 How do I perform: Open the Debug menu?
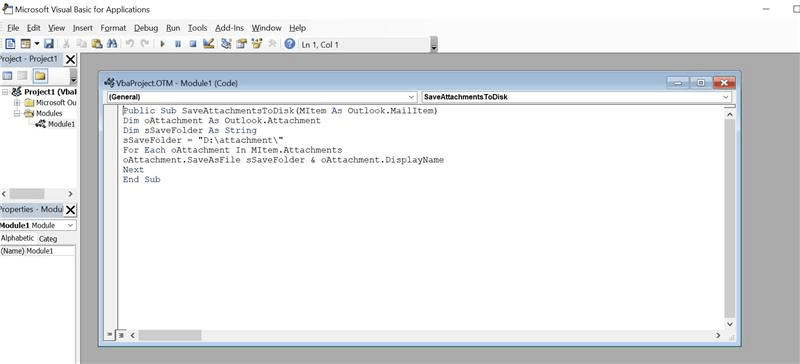[x=146, y=28]
